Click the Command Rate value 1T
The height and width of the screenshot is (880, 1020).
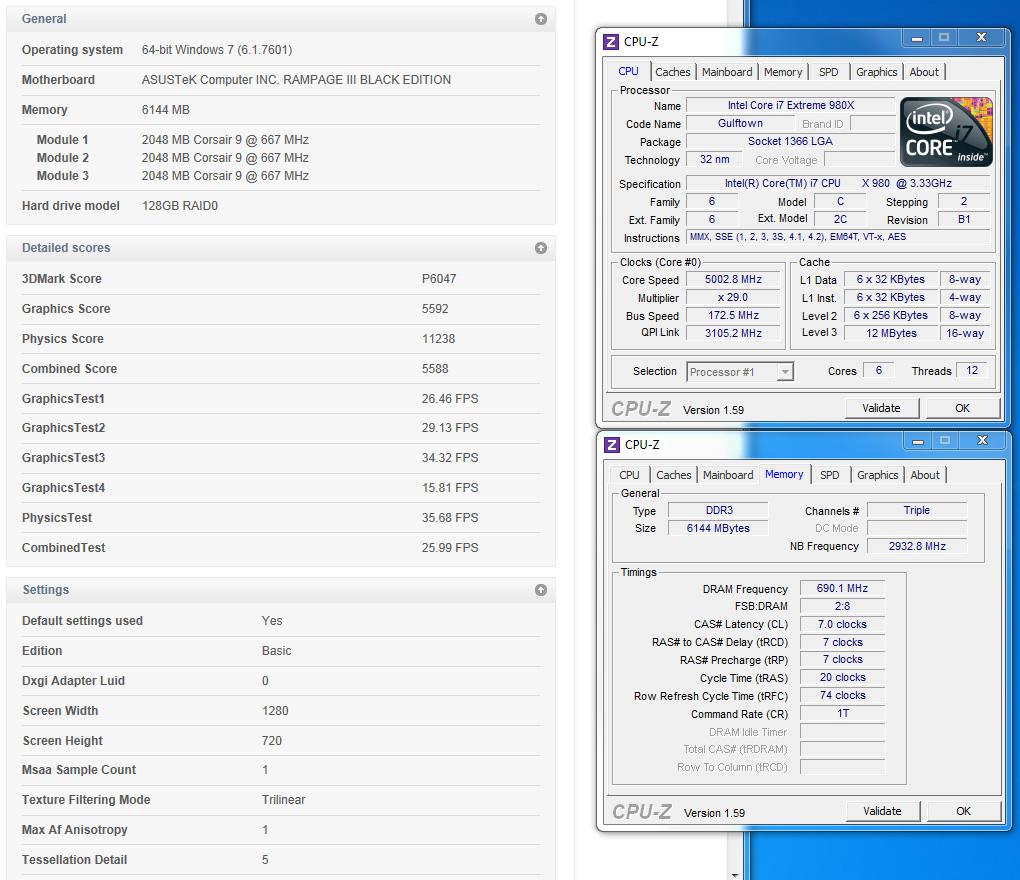coord(842,713)
